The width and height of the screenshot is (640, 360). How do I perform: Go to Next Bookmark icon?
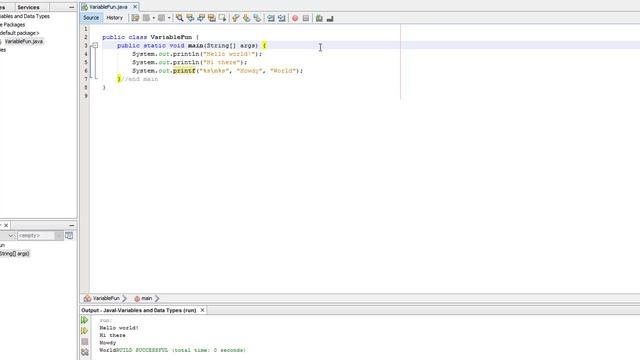246,18
